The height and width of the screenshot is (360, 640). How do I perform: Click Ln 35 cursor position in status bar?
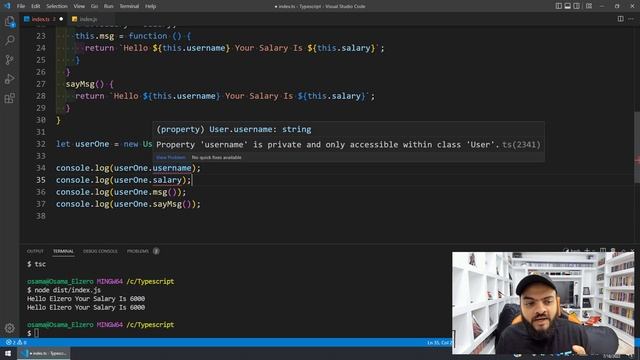439,342
